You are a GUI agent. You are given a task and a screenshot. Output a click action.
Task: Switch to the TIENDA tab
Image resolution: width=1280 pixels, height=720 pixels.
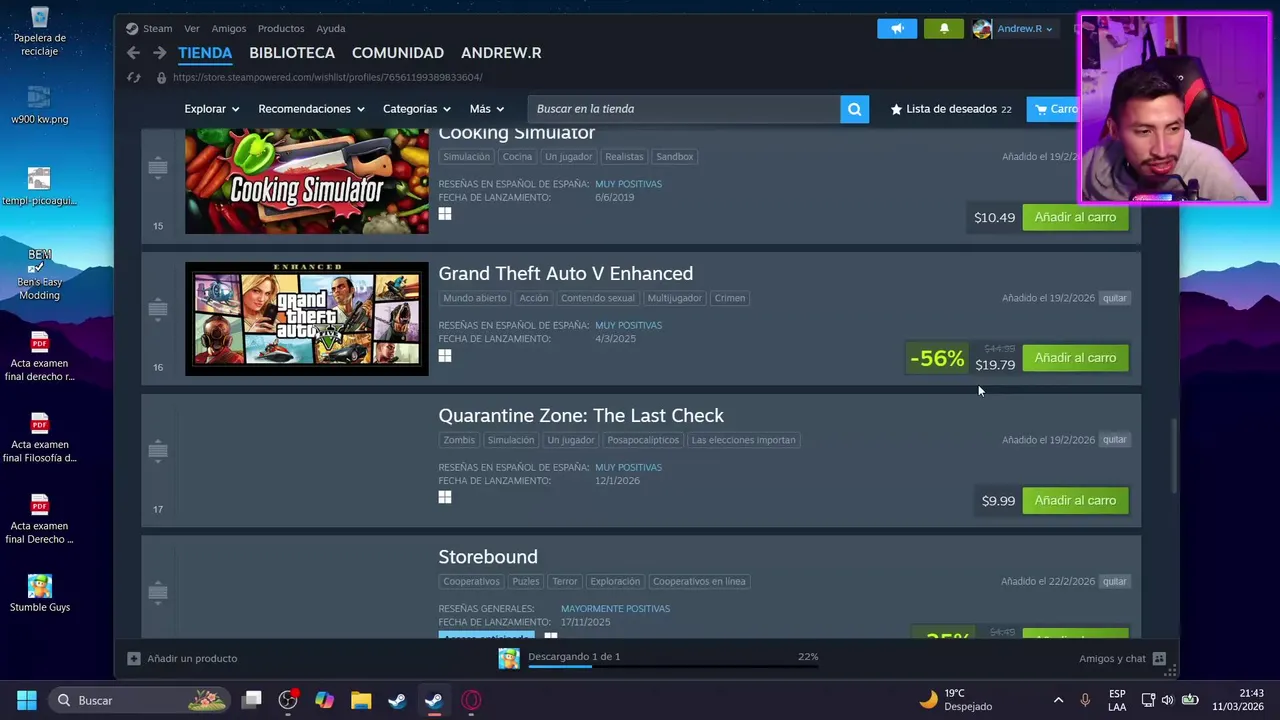[205, 53]
